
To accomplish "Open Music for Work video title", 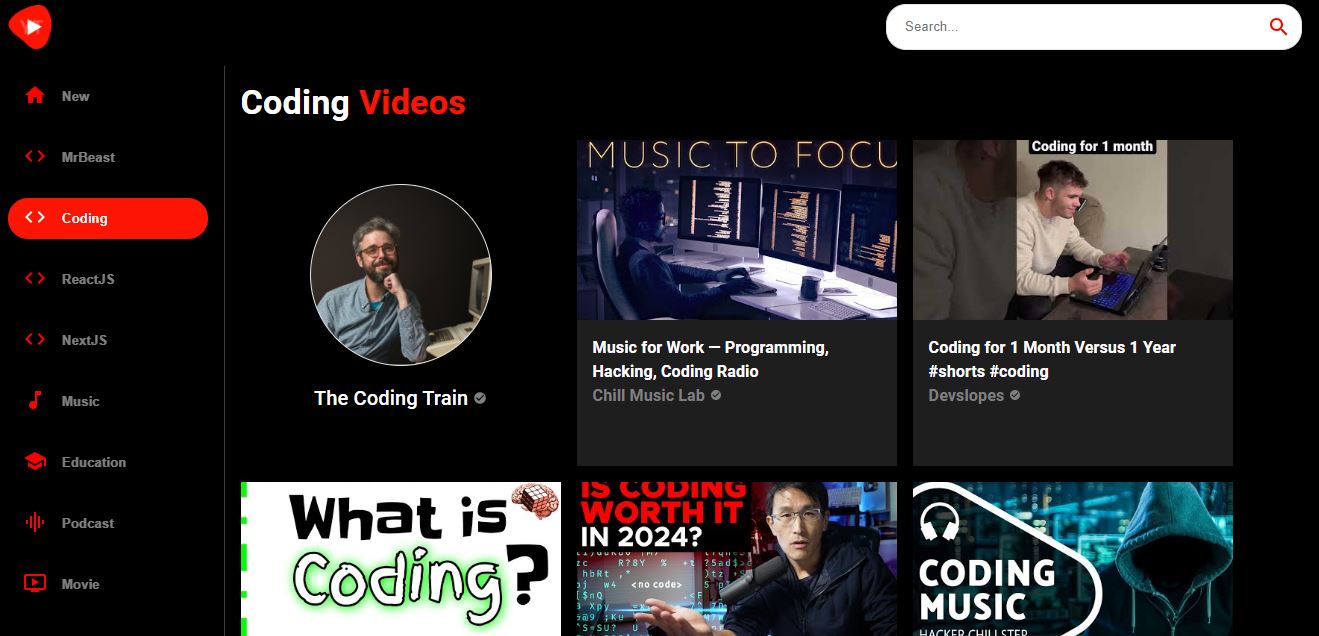I will point(711,359).
